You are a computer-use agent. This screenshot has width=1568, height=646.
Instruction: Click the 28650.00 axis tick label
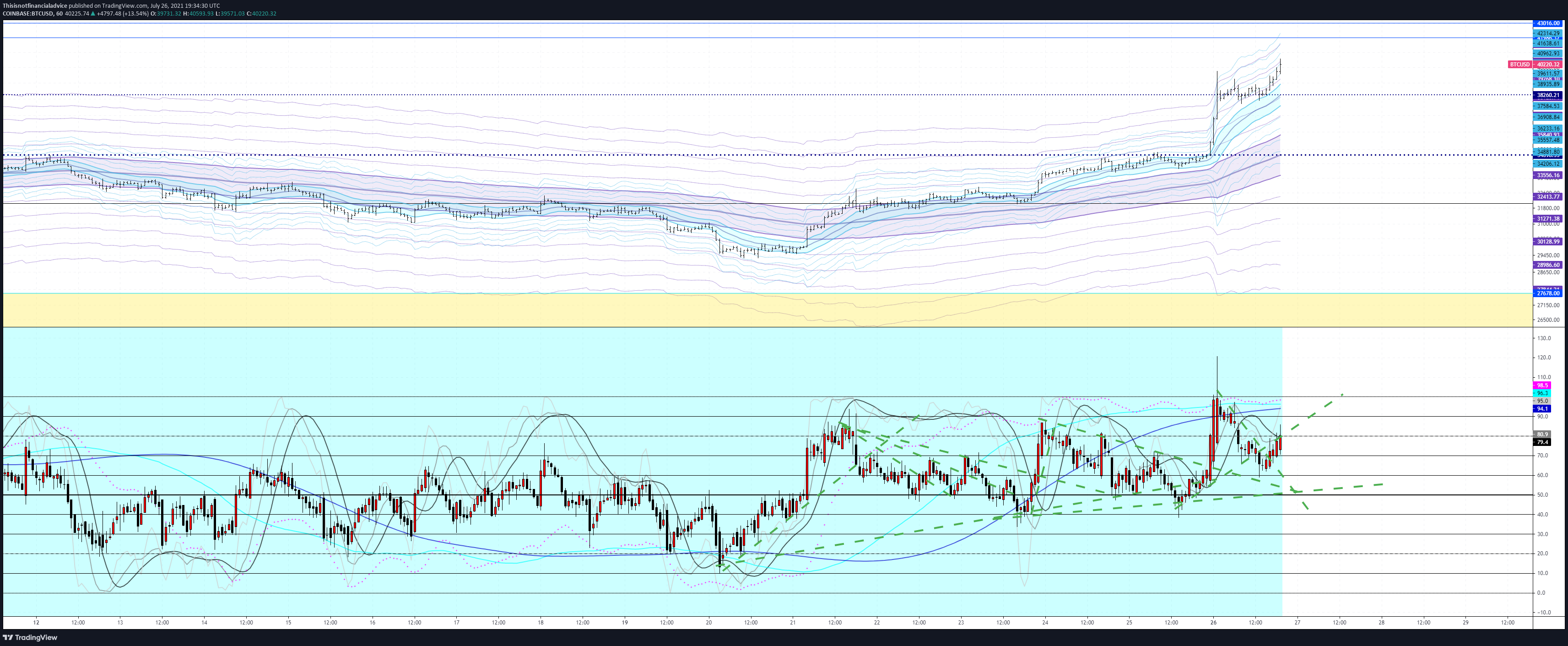coord(1548,273)
